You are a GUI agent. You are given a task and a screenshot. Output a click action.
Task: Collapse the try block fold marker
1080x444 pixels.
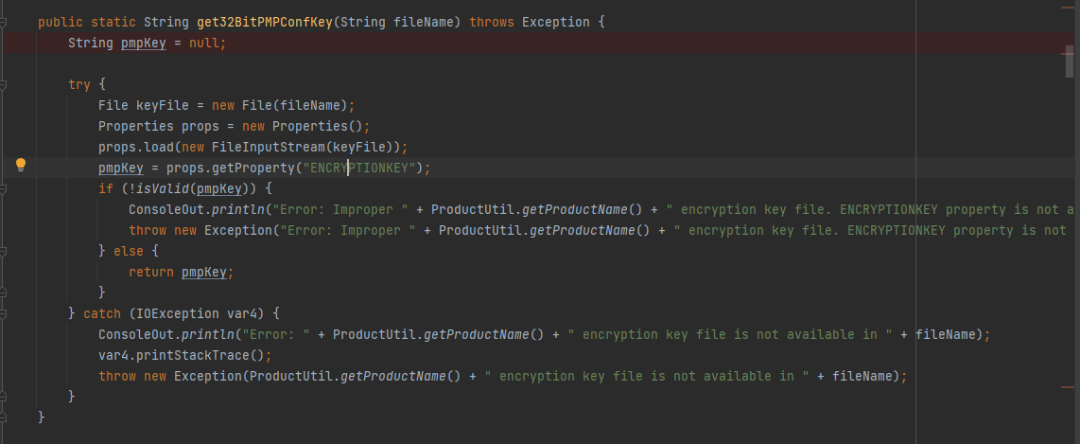[x=3, y=85]
